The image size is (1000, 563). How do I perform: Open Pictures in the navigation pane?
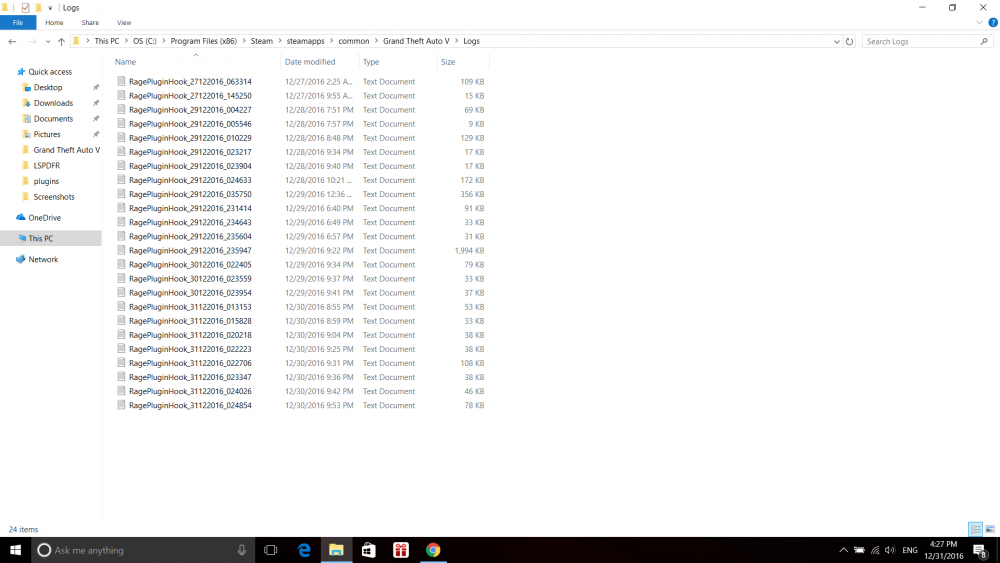point(47,135)
